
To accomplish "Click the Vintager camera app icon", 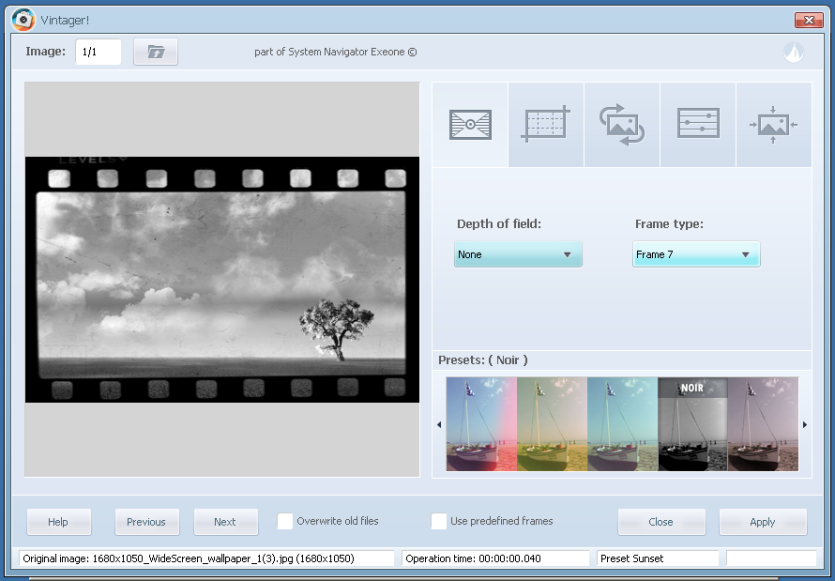I will point(23,20).
